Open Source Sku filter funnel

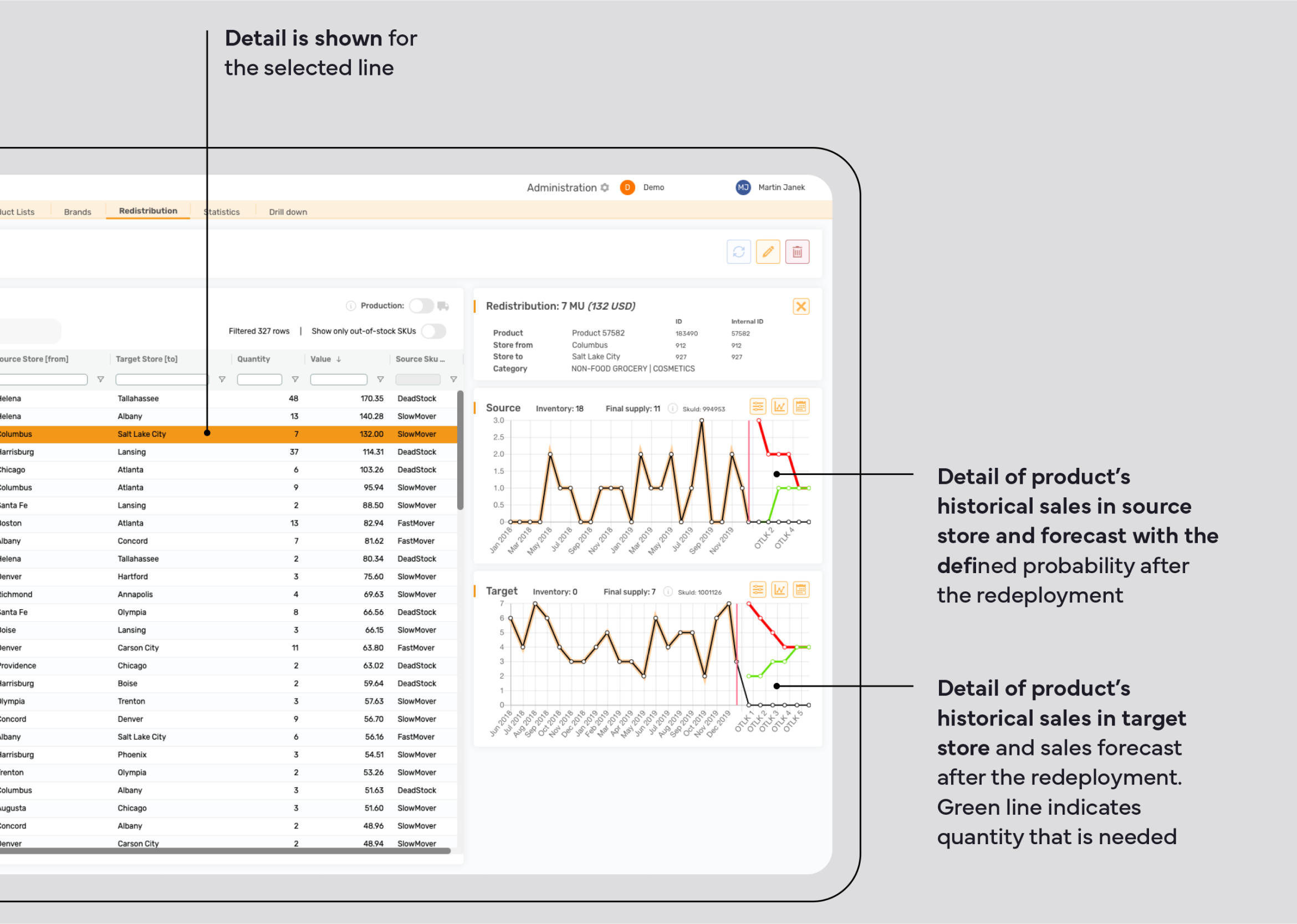tap(453, 380)
